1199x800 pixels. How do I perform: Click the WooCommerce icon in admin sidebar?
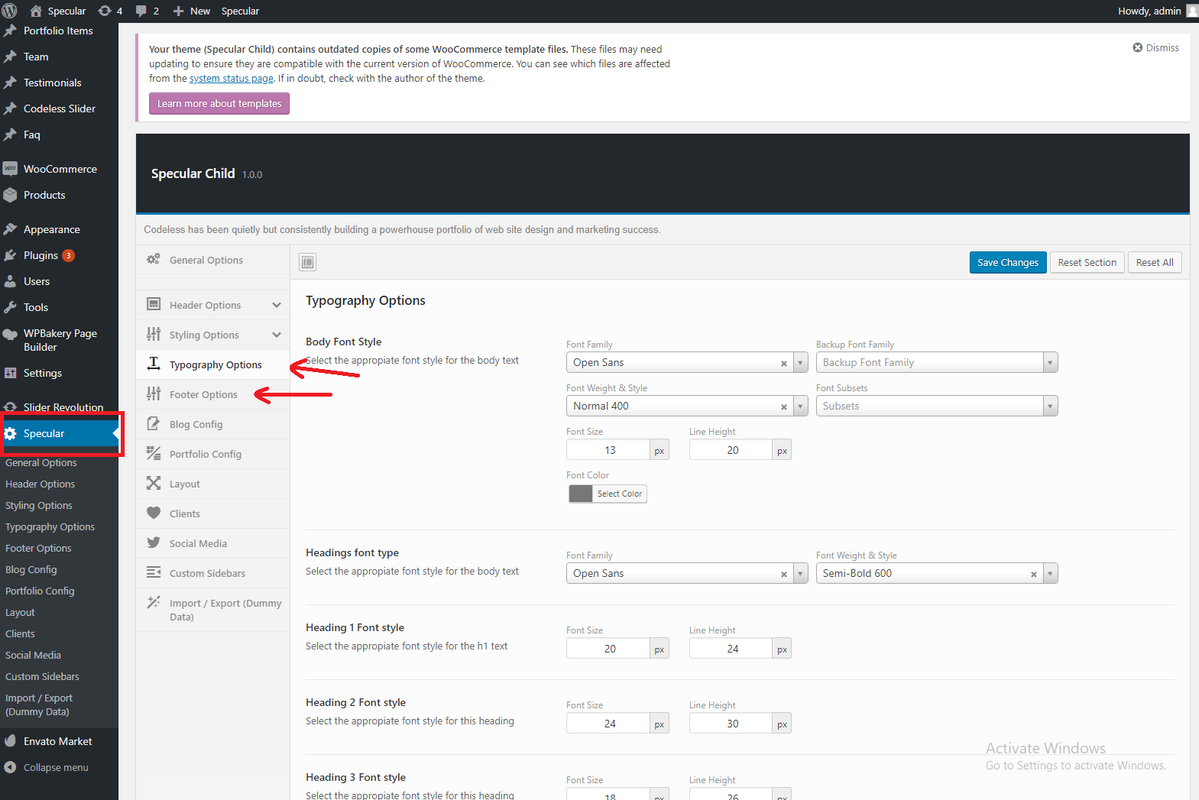click(x=10, y=169)
